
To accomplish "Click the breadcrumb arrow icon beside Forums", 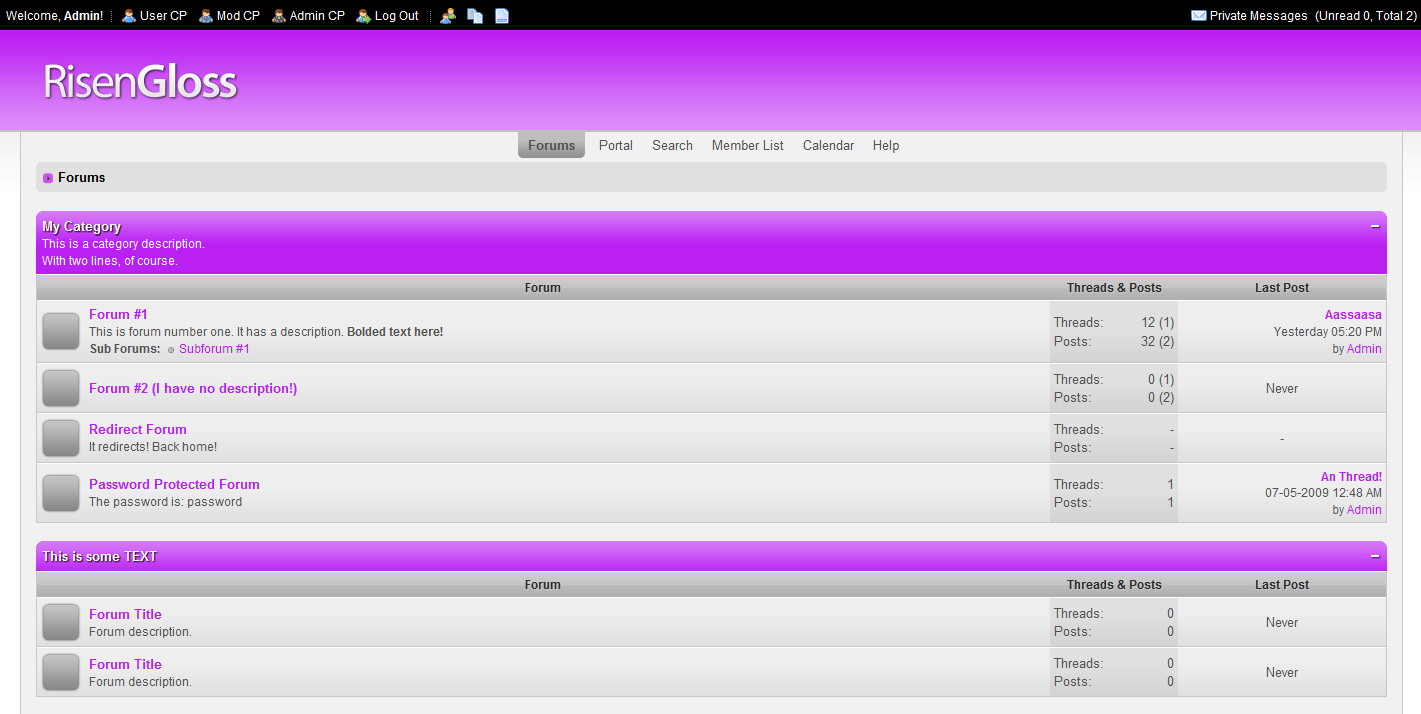I will click(48, 178).
